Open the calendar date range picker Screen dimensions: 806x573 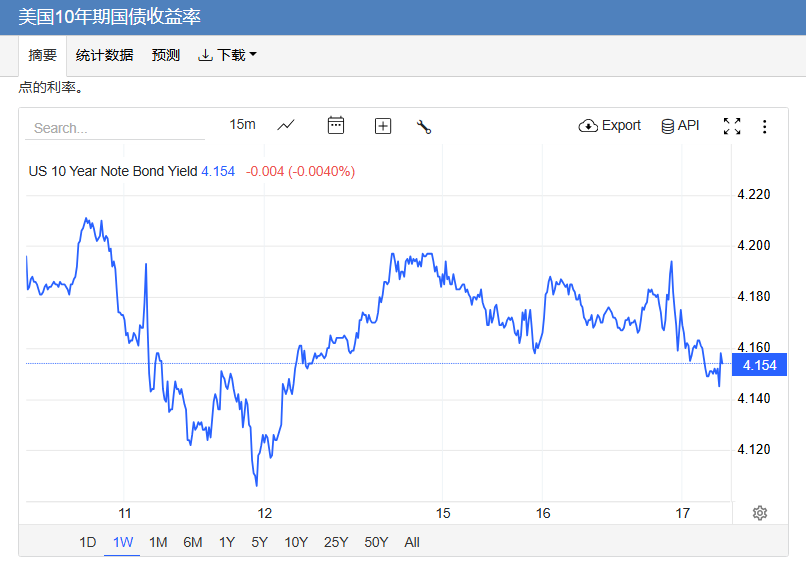(x=336, y=125)
